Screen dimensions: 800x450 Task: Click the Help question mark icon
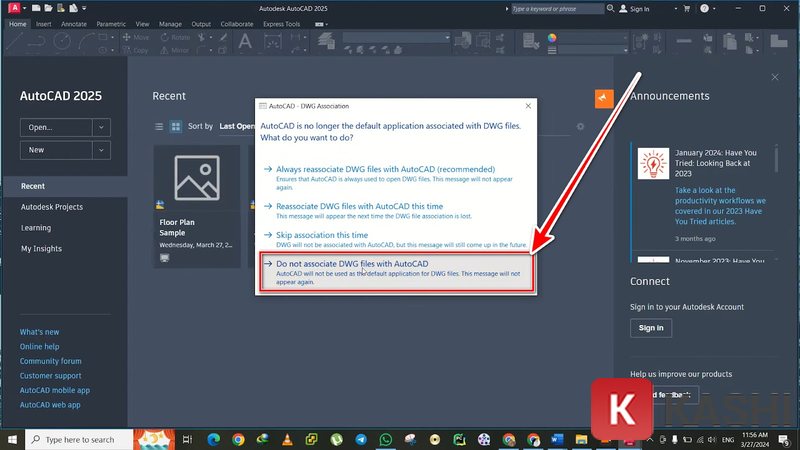tap(705, 8)
